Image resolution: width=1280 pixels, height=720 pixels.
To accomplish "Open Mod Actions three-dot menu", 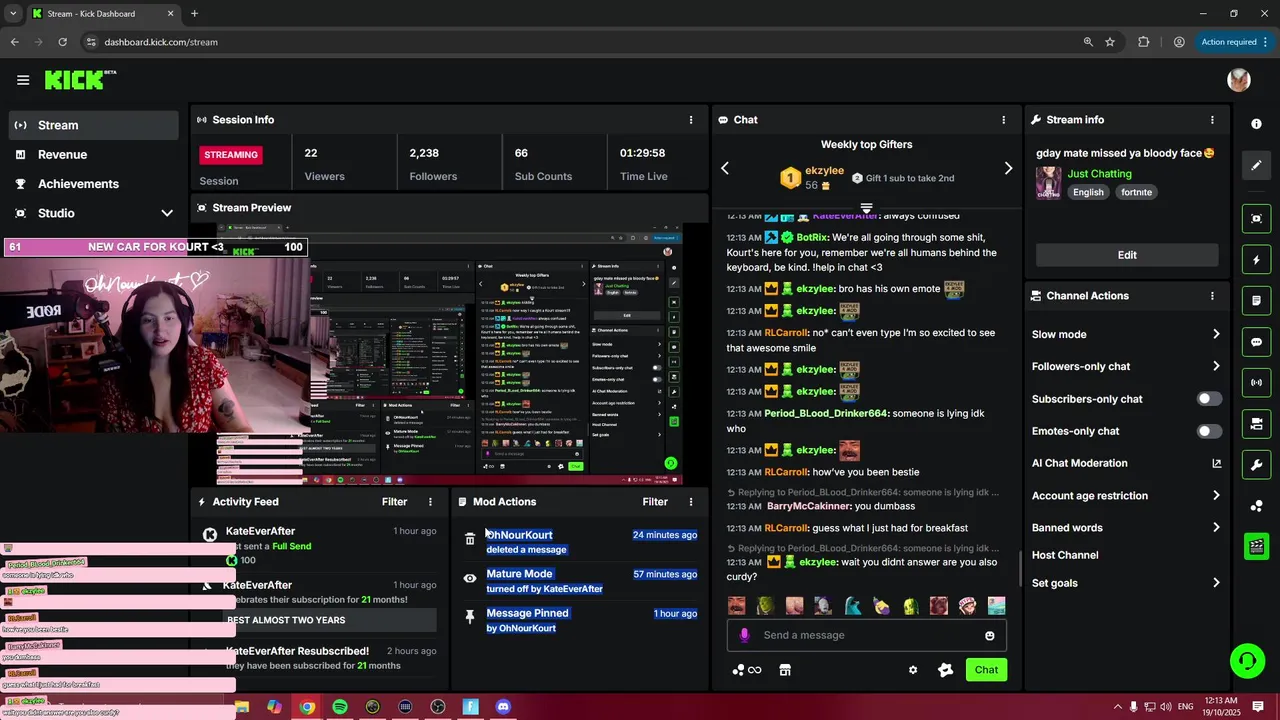I will 690,502.
